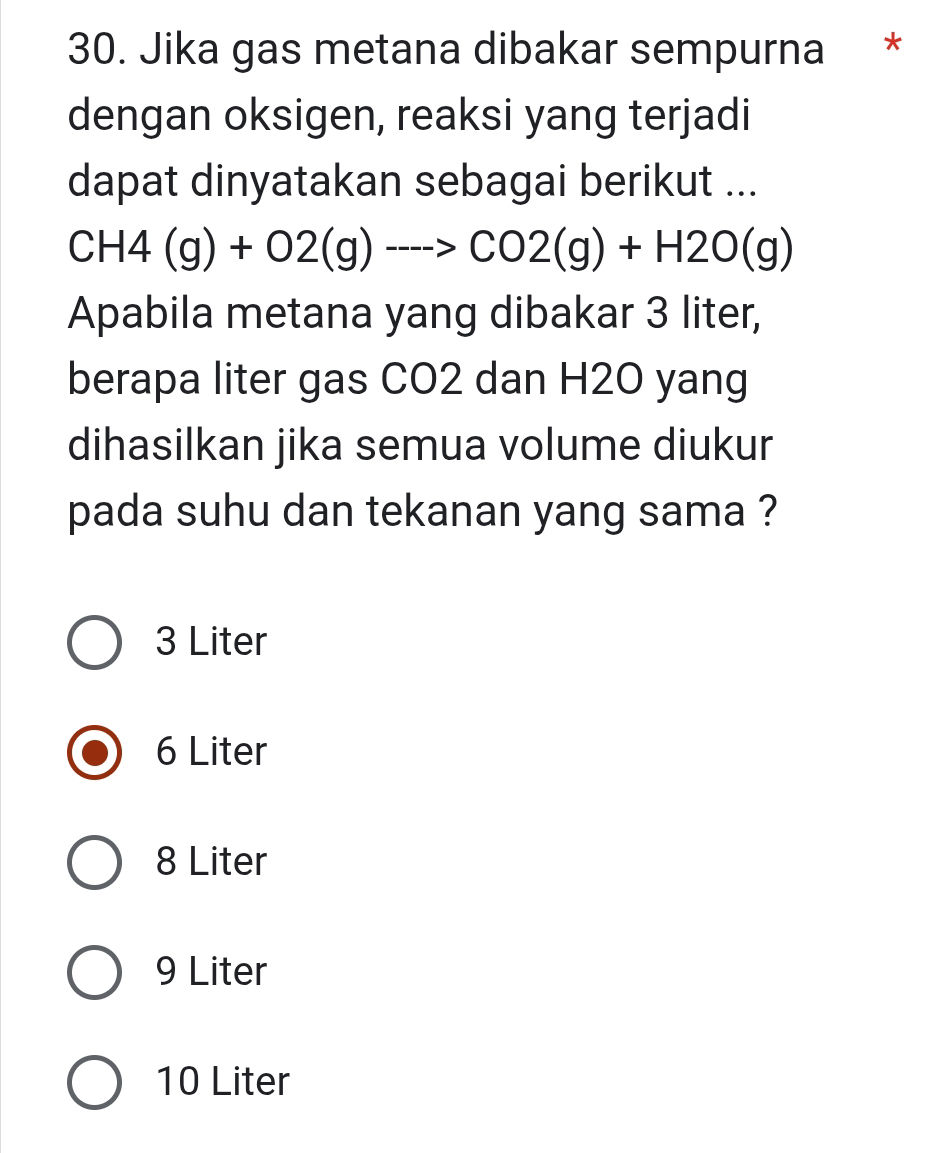Click the 3 Liter text label
The image size is (926, 1153).
pyautogui.click(x=210, y=642)
